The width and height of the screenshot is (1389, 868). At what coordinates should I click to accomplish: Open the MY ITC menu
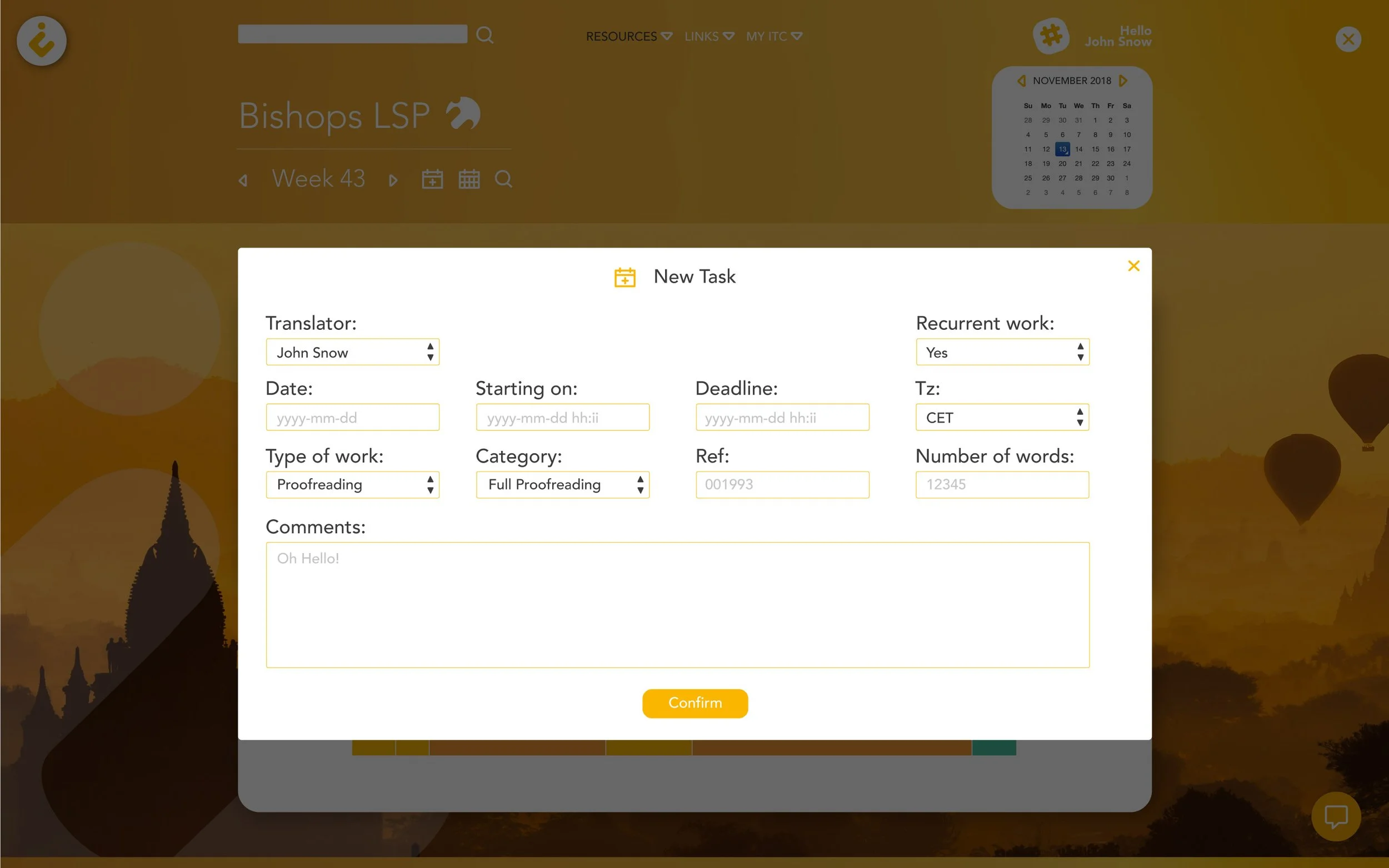(774, 36)
